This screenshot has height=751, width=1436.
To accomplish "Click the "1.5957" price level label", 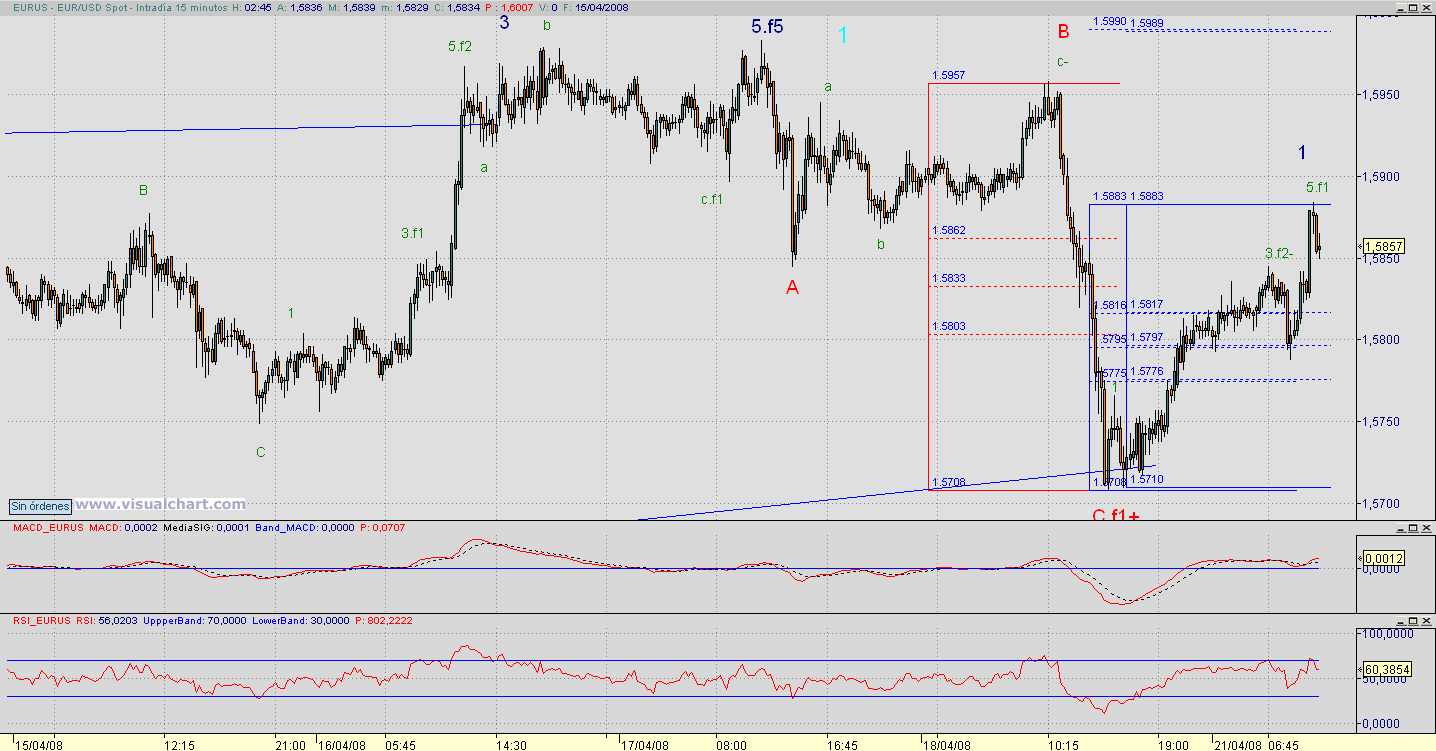I will [948, 75].
